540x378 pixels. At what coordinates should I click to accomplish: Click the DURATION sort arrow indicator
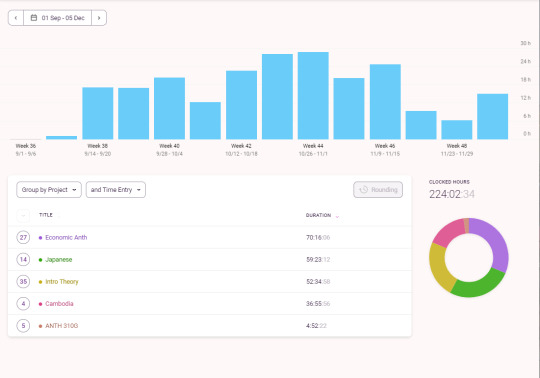click(337, 217)
